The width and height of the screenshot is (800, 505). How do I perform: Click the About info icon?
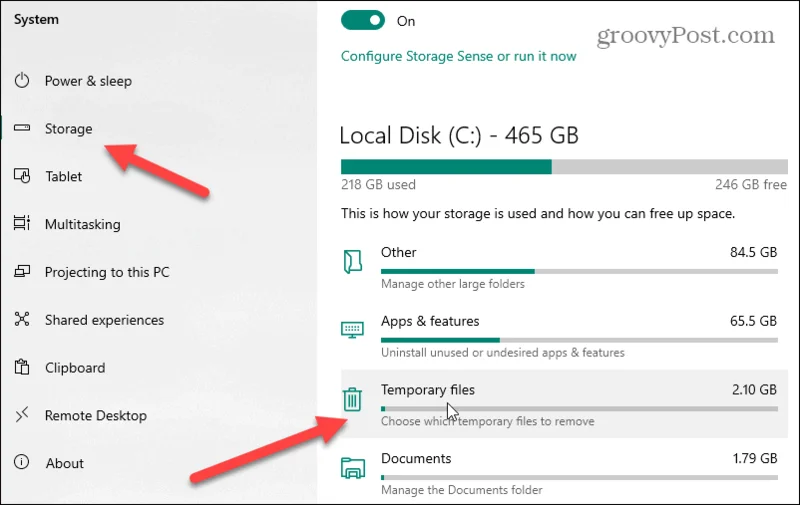click(21, 462)
